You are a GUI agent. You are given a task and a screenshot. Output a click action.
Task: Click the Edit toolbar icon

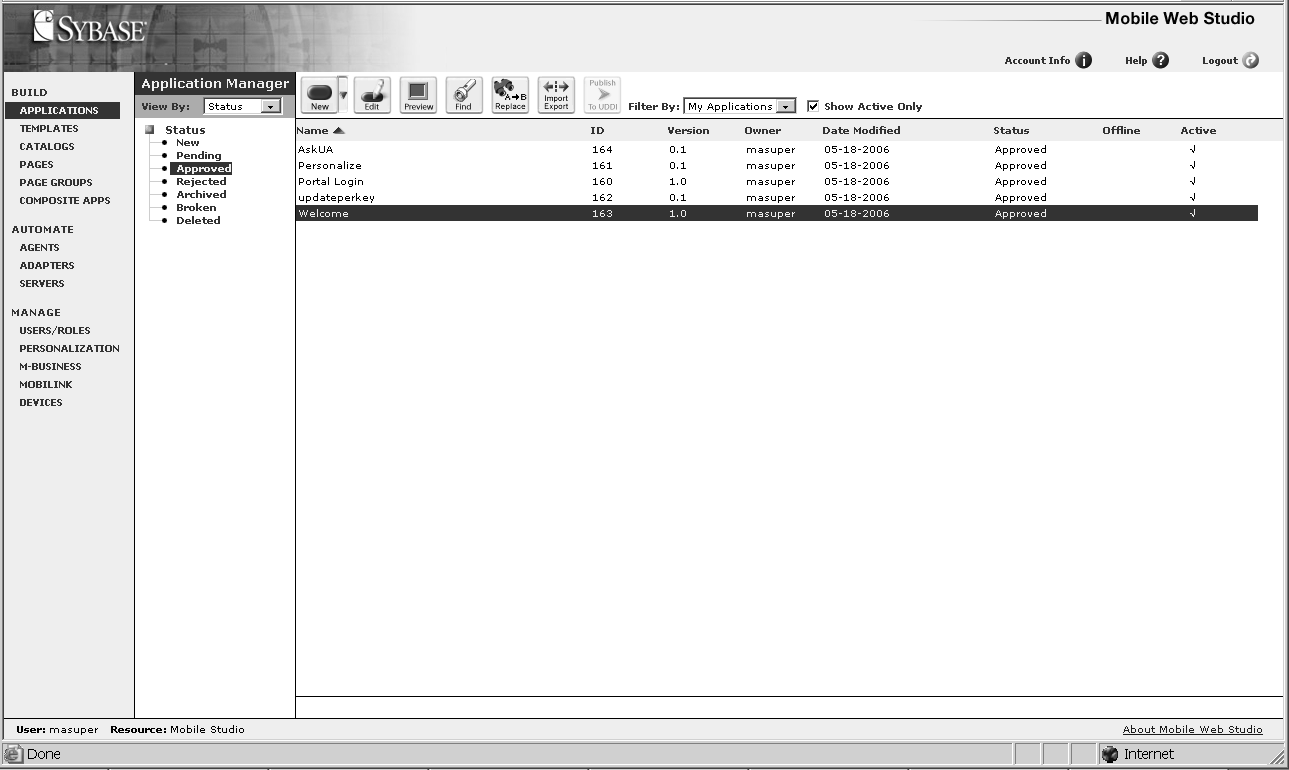(372, 95)
